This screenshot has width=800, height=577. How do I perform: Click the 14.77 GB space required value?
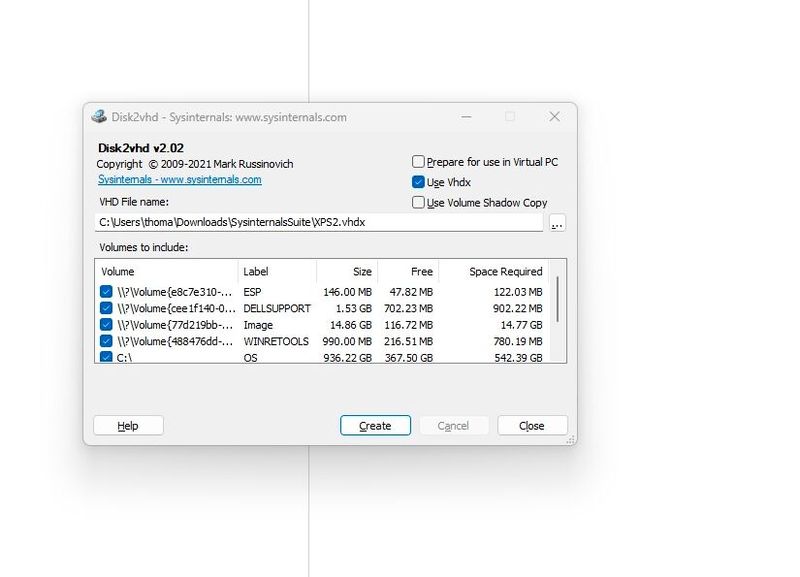click(x=521, y=324)
